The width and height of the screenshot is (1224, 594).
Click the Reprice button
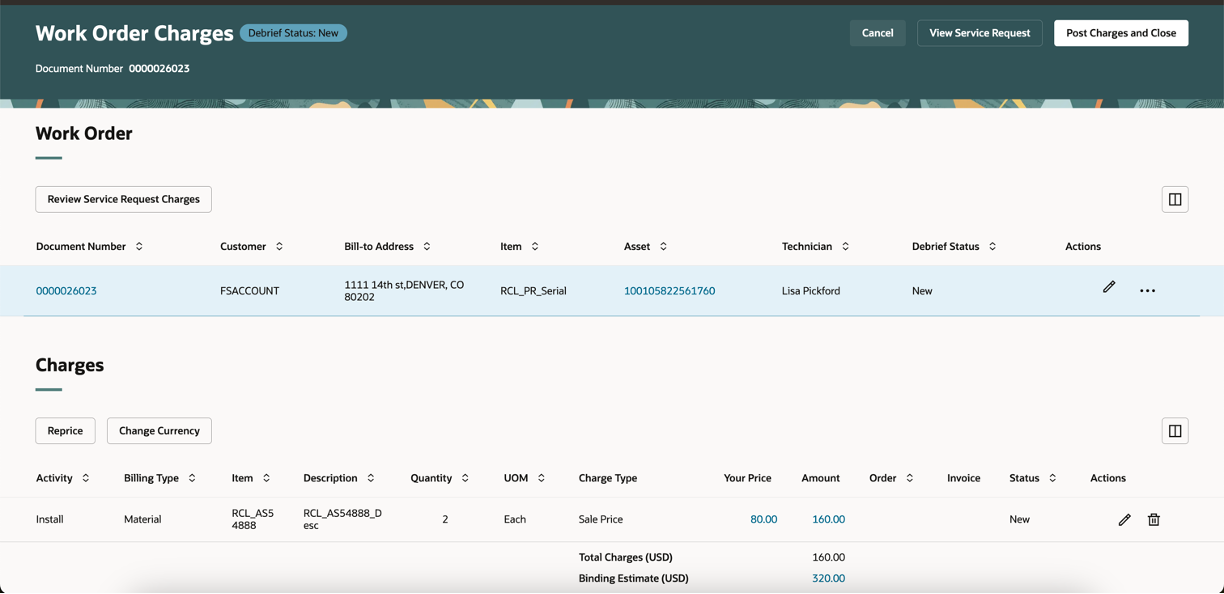point(65,431)
